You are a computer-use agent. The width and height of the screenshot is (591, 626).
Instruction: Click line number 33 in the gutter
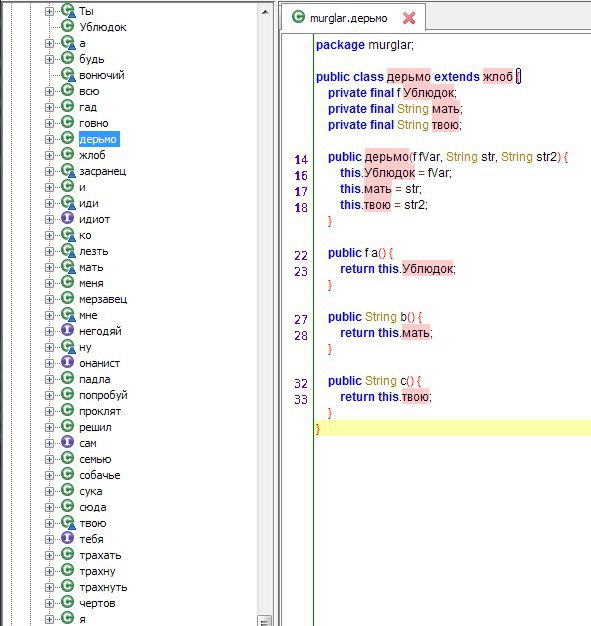301,400
